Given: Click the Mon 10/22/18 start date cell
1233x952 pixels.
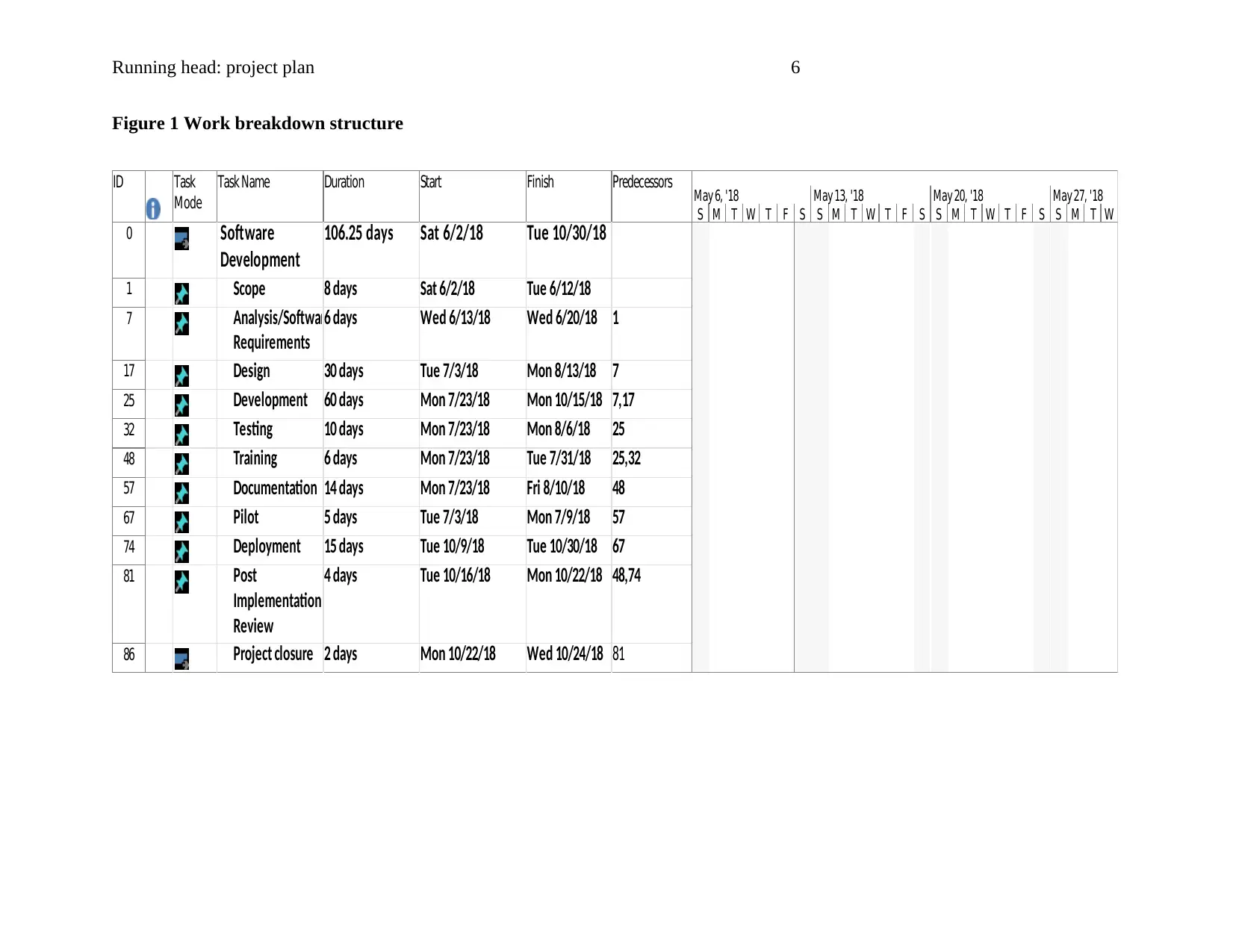Looking at the screenshot, I should click(472, 658).
